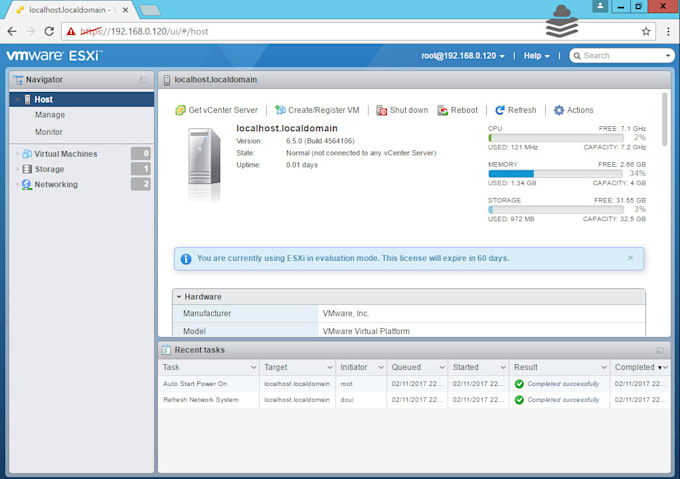Open the Initiator column dropdown
The width and height of the screenshot is (680, 479).
(381, 367)
